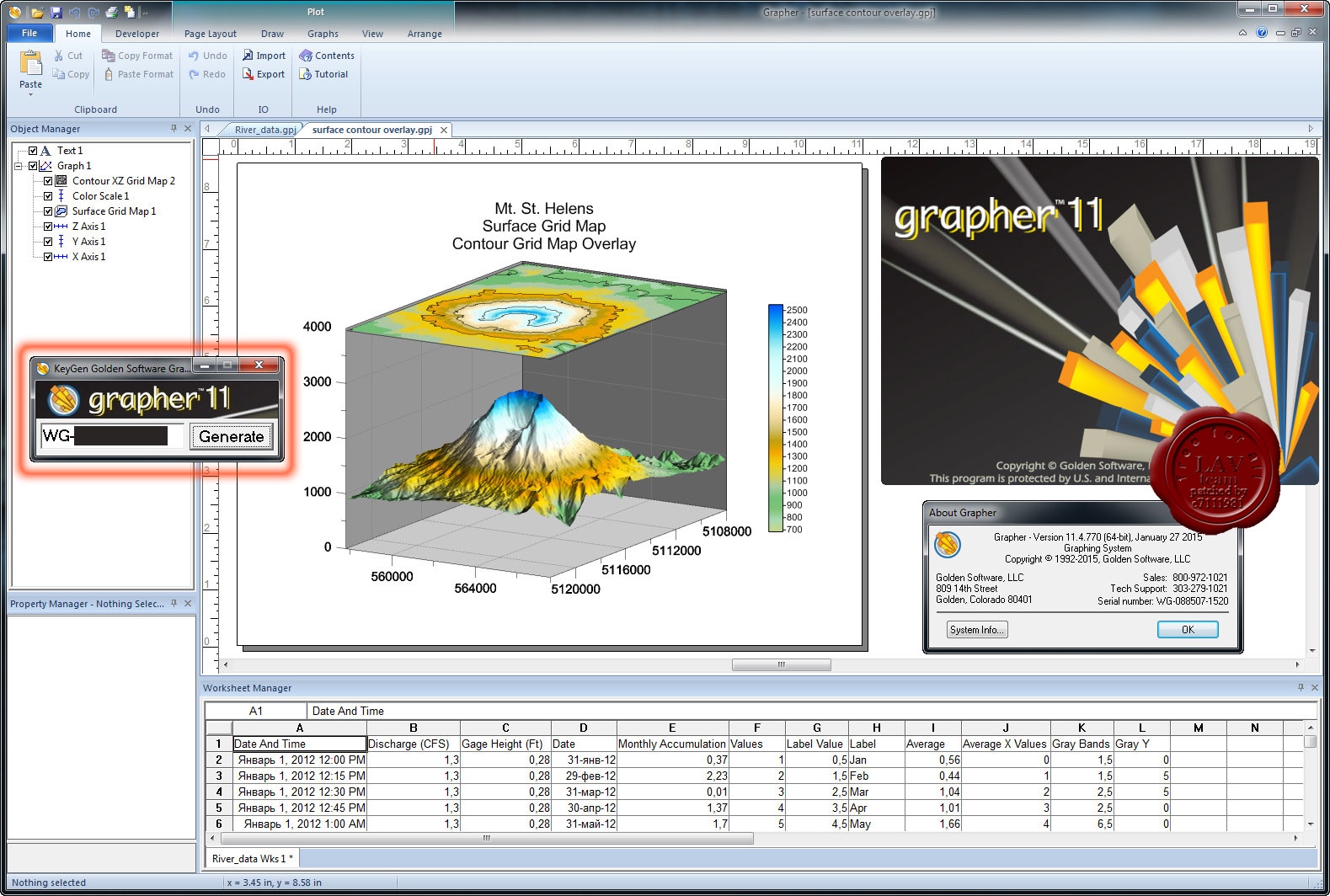Click the Undo icon in ribbon Undo group
1330x896 pixels.
pos(194,56)
